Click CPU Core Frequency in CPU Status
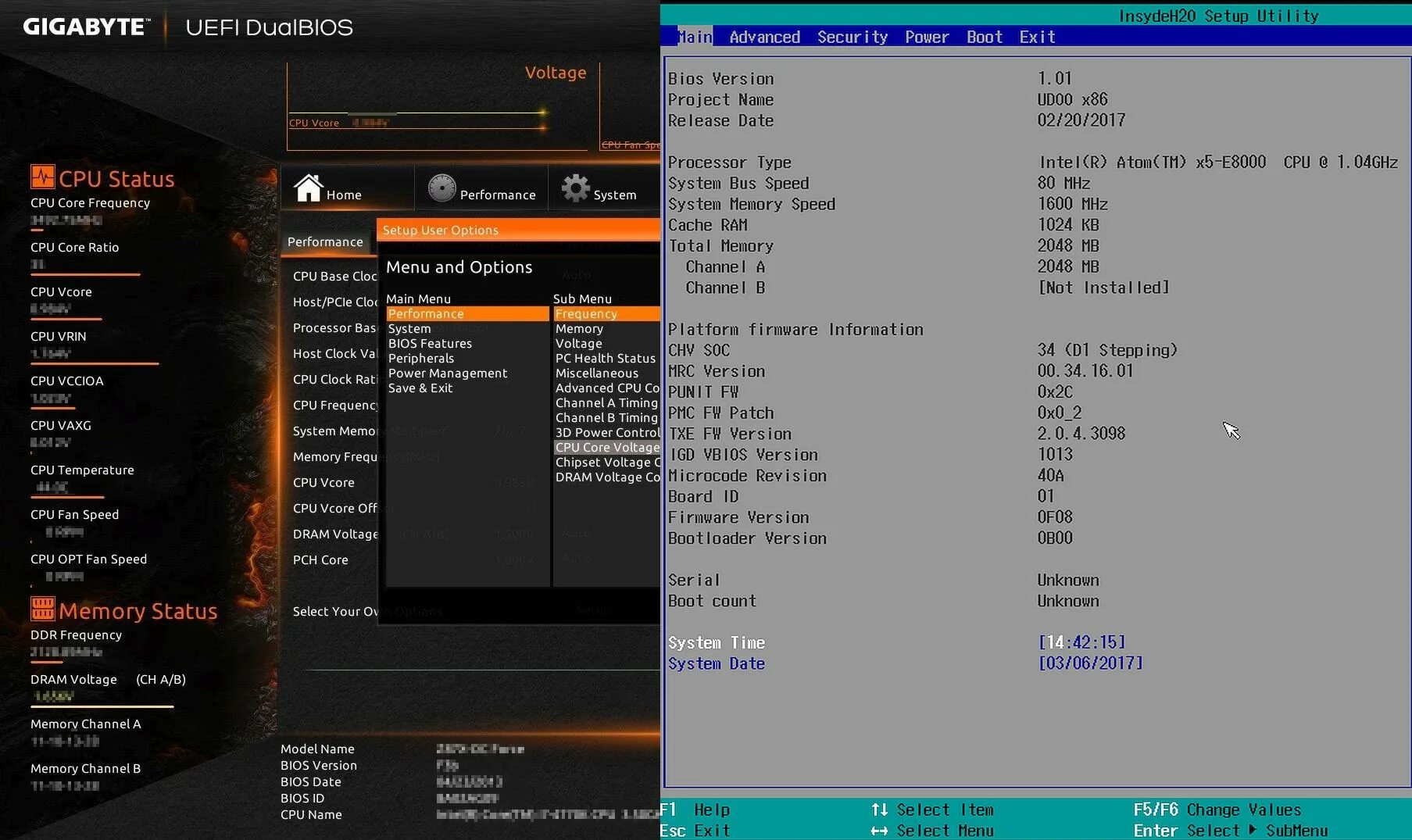This screenshot has height=840, width=1412. point(90,202)
